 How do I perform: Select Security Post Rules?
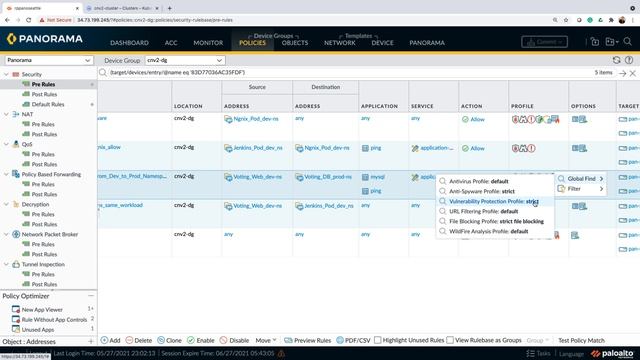click(x=44, y=94)
